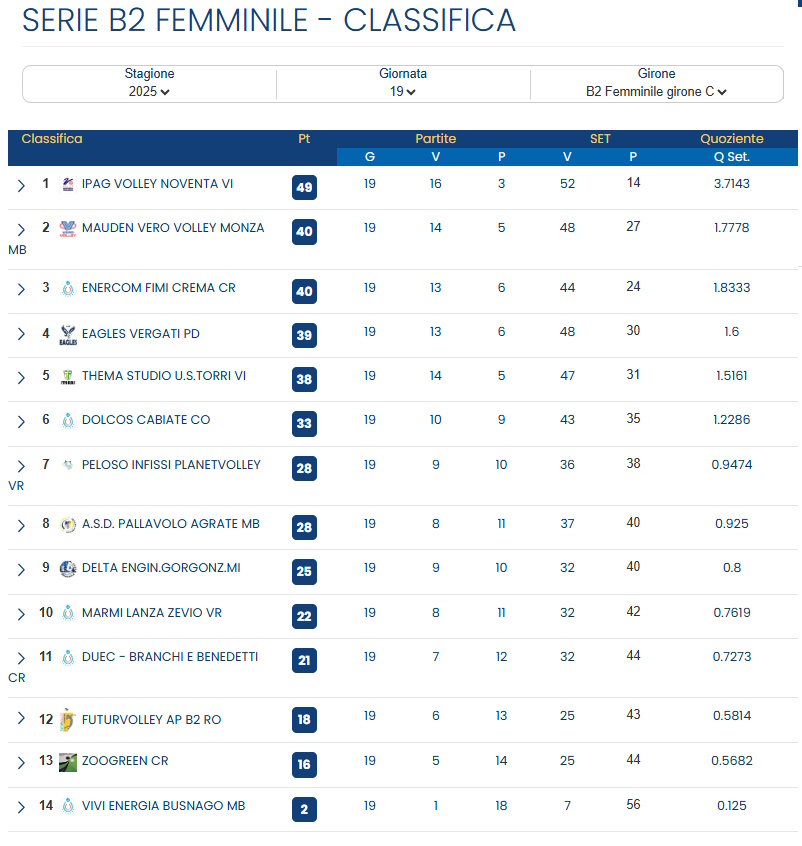Click the Thema Studio U.S. Torri logo
This screenshot has height=846, width=802.
pyautogui.click(x=68, y=376)
